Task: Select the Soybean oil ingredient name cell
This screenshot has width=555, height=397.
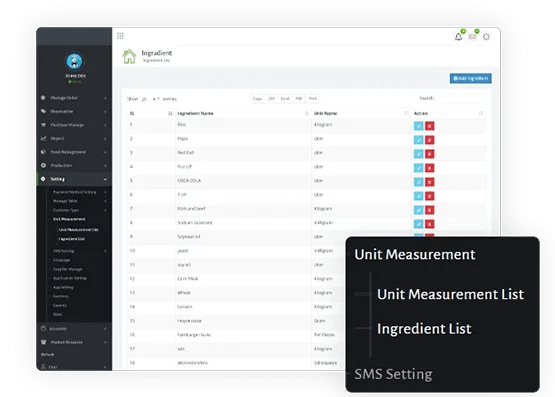Action: [x=189, y=237]
